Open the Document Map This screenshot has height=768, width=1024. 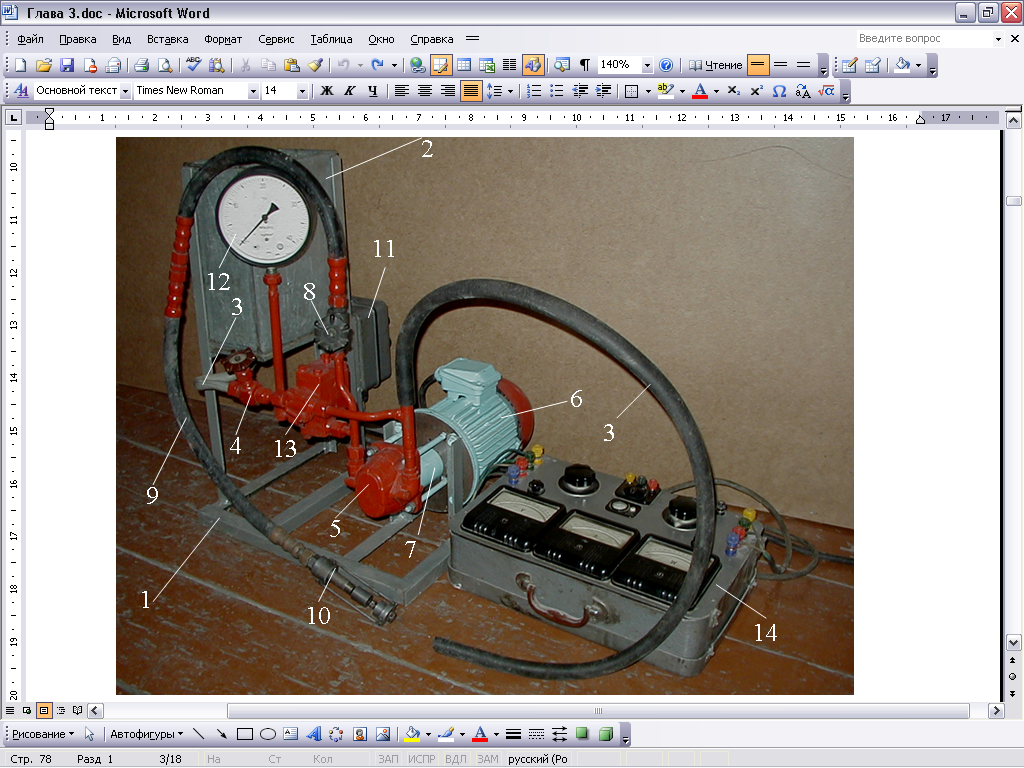562,65
